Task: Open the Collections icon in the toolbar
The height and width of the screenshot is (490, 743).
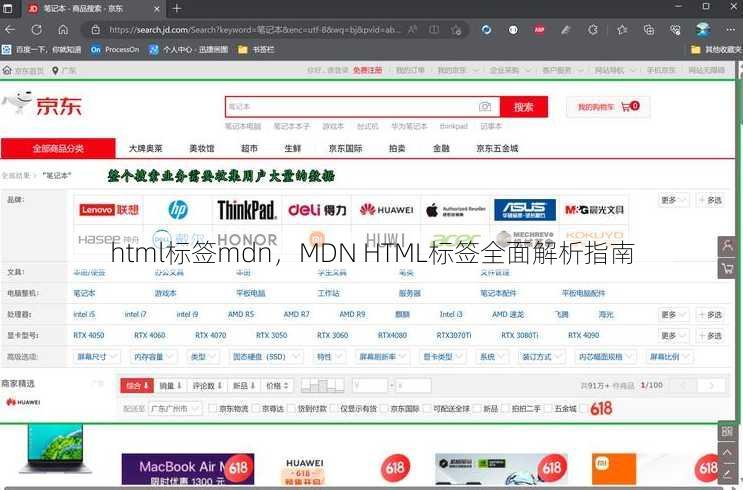Action: (x=649, y=30)
